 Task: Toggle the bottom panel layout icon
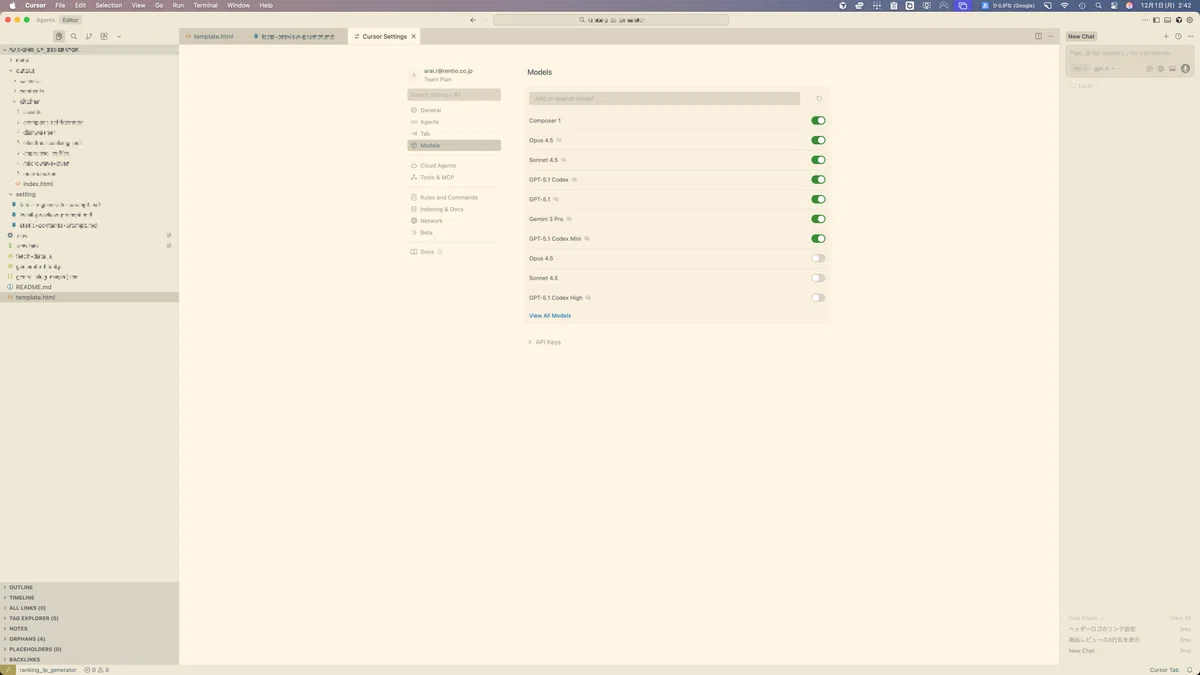[1166, 20]
